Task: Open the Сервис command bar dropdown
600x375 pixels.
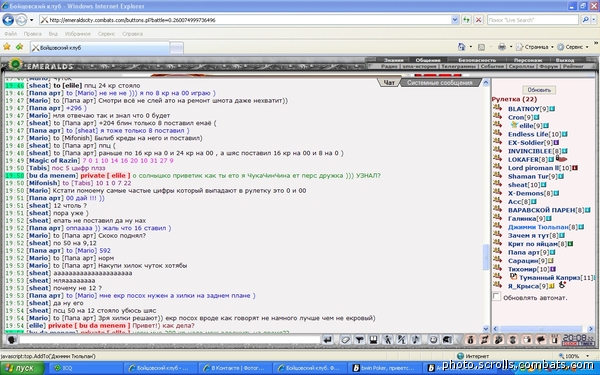Action: 573,47
